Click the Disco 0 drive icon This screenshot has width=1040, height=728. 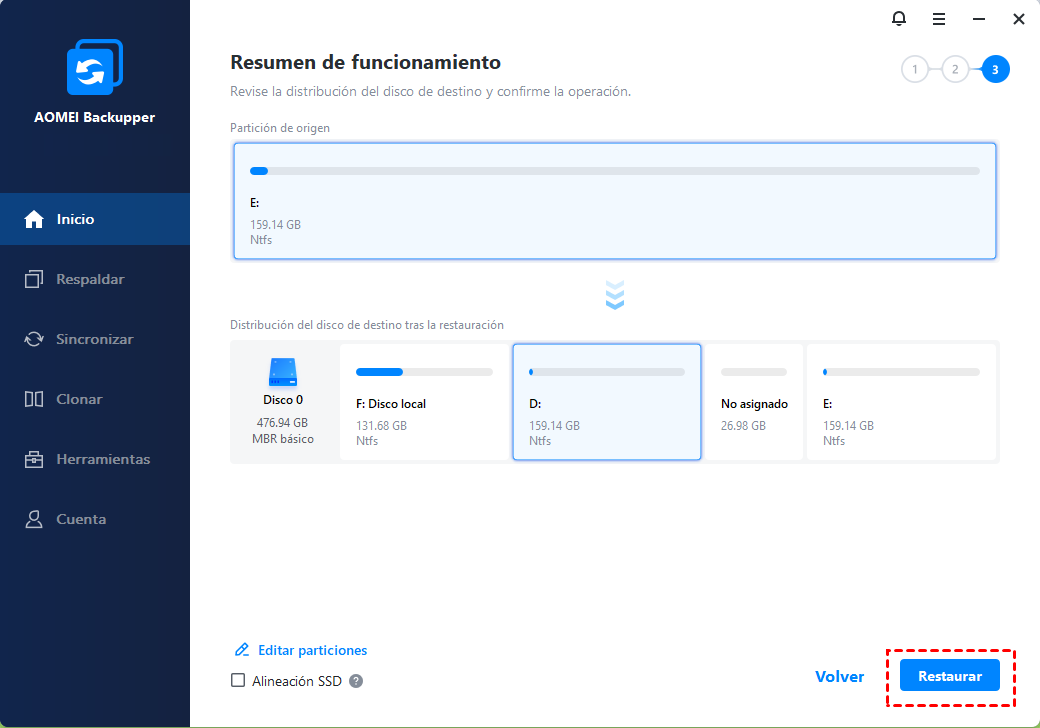click(283, 373)
